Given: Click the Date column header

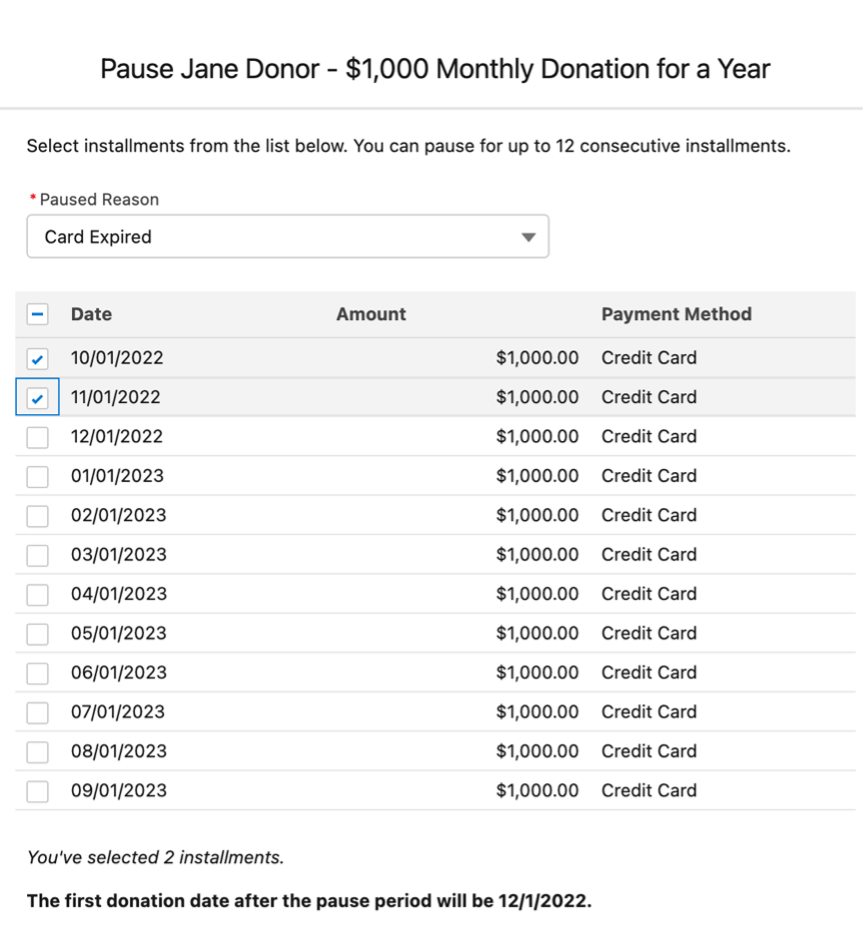Looking at the screenshot, I should tap(91, 314).
